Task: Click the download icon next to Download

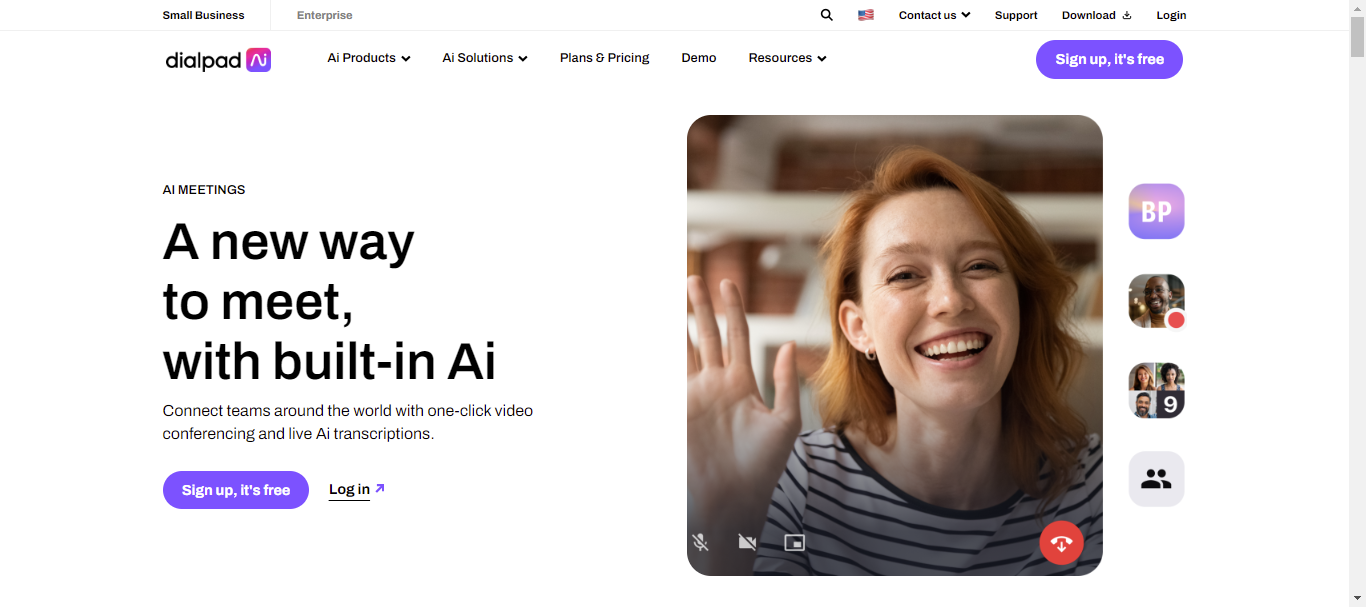Action: click(x=1128, y=15)
